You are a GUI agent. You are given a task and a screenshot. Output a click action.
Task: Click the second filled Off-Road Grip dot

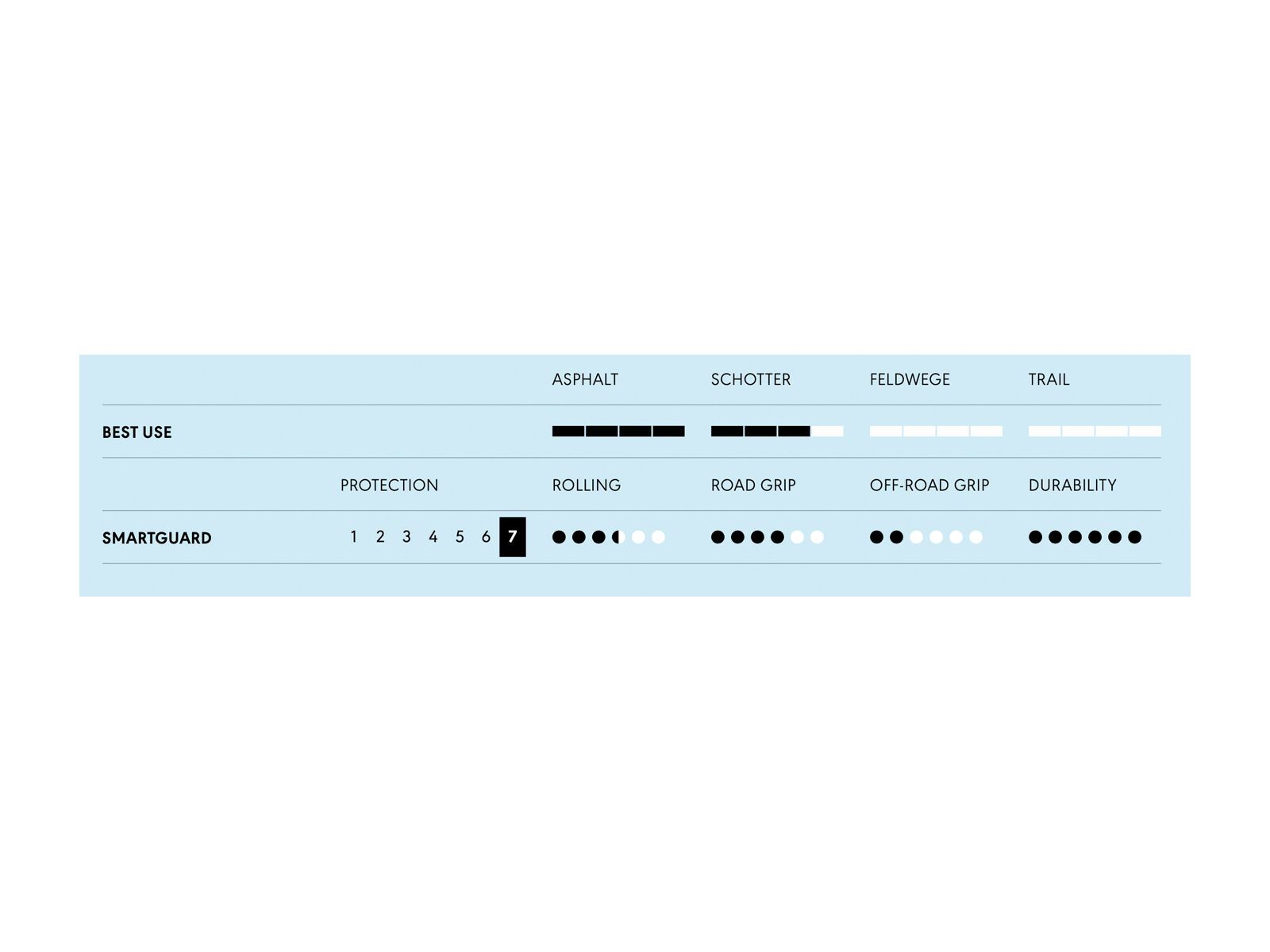pos(896,537)
